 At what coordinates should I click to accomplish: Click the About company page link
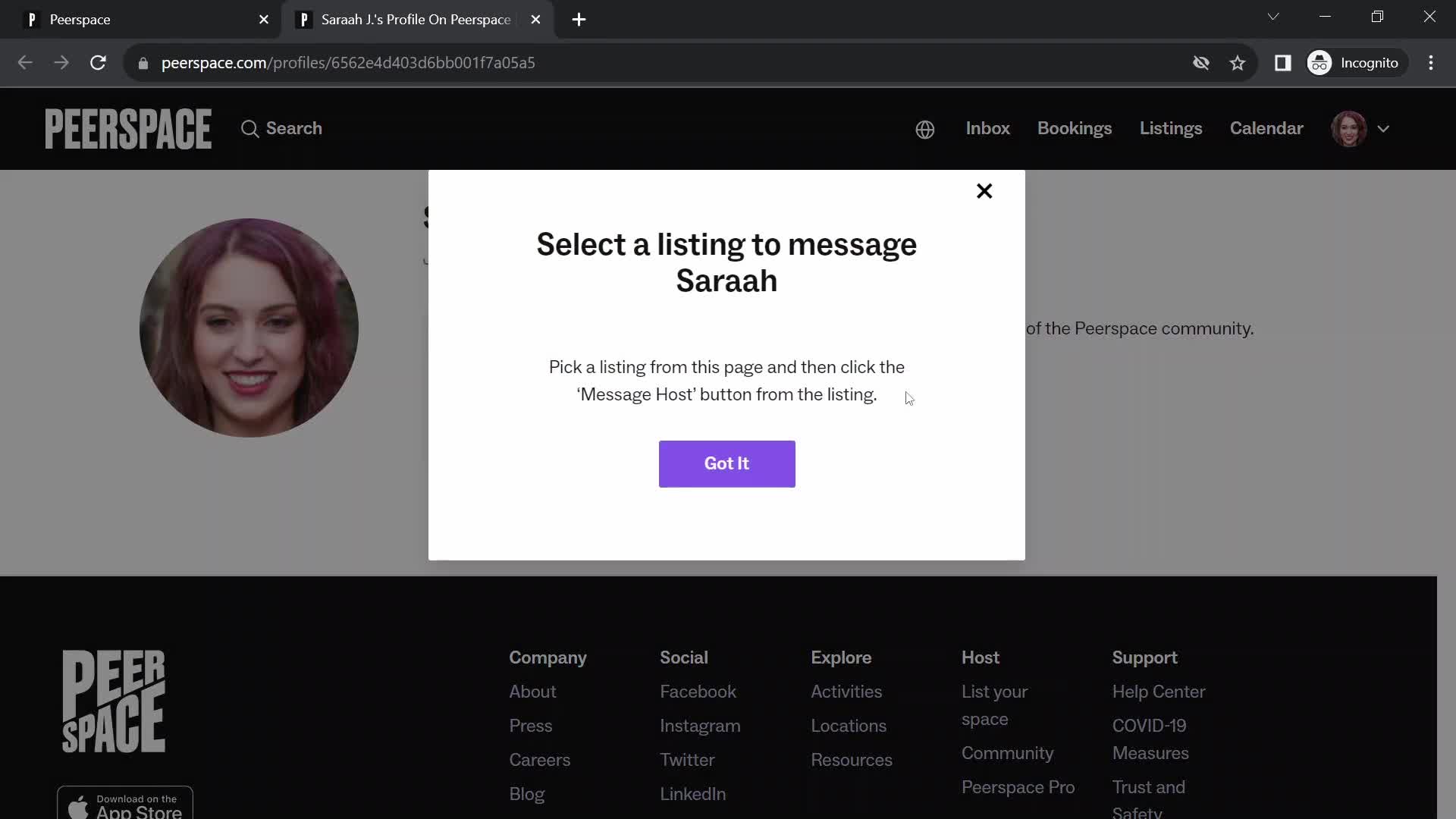(x=533, y=691)
